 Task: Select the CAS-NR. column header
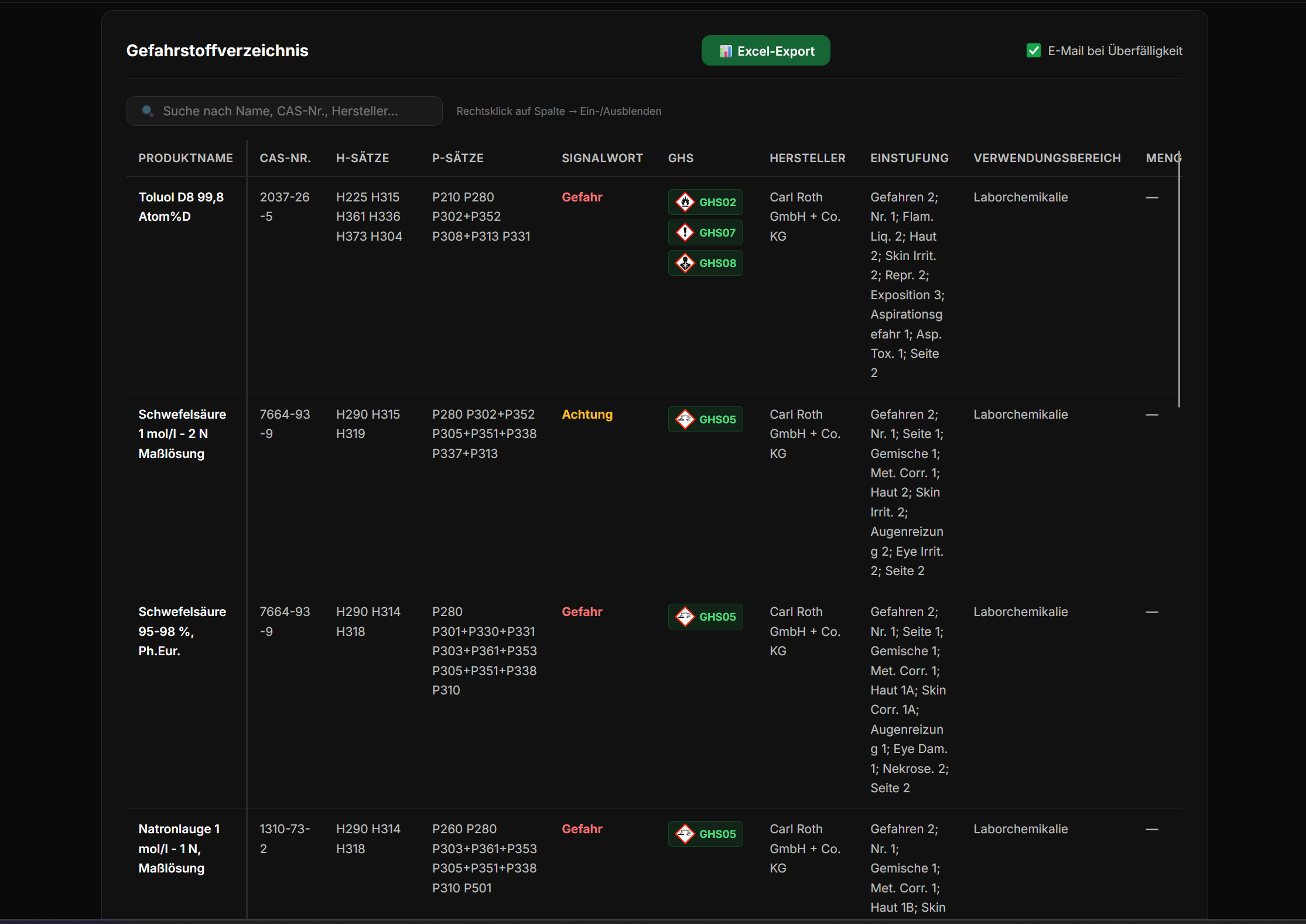[285, 158]
